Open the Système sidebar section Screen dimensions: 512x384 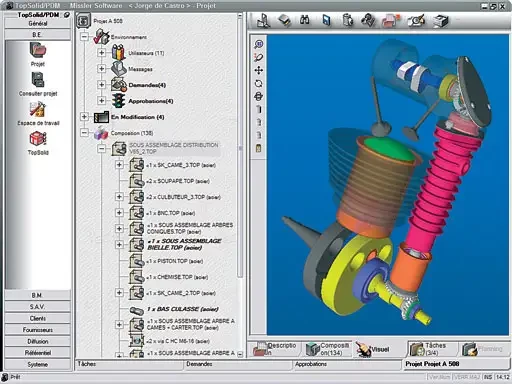click(38, 364)
